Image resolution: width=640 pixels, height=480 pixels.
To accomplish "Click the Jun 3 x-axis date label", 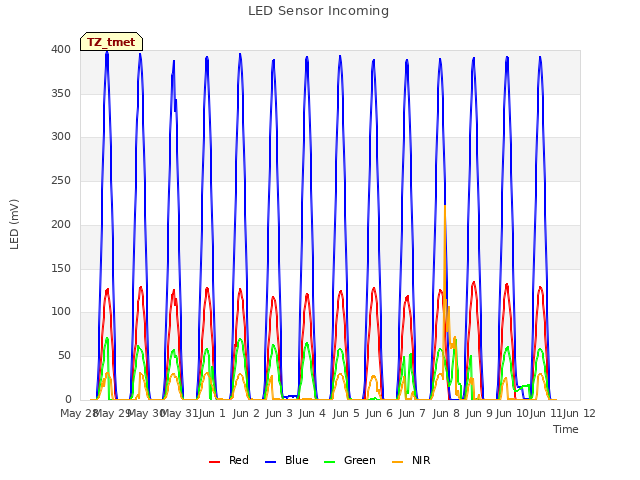I will coord(279,413).
